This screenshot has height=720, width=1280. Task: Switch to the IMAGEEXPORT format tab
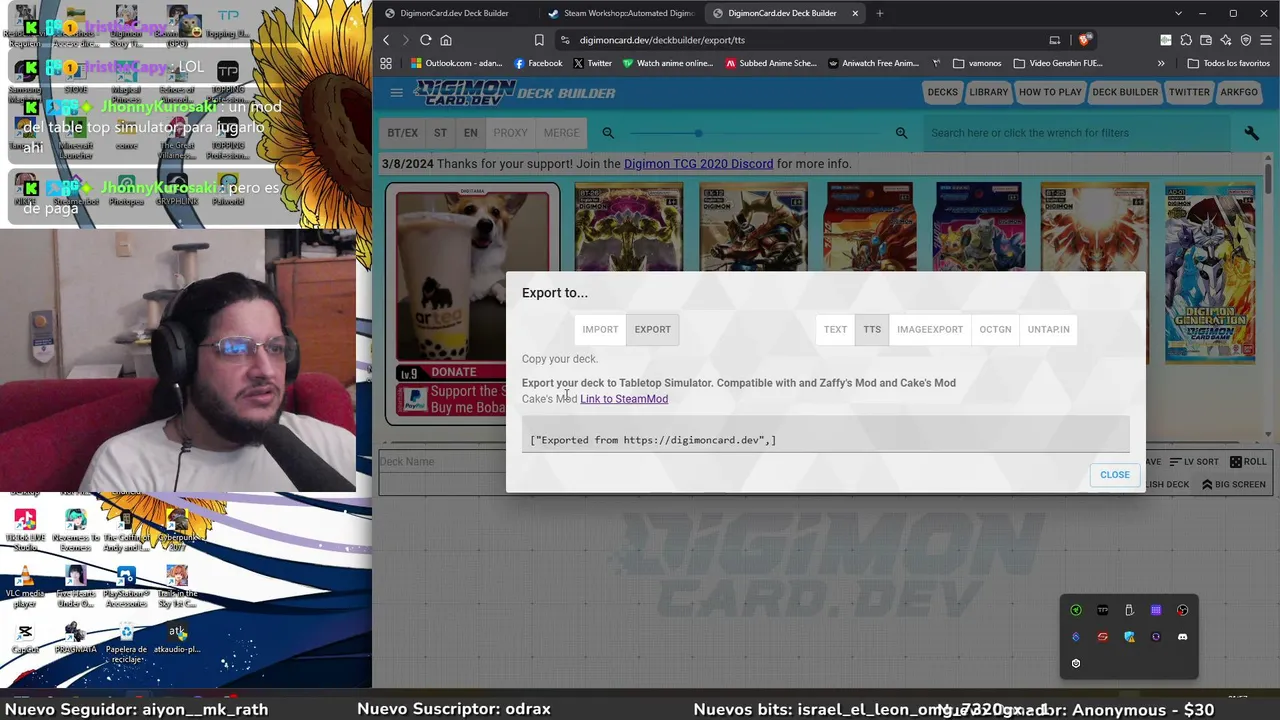pos(930,329)
